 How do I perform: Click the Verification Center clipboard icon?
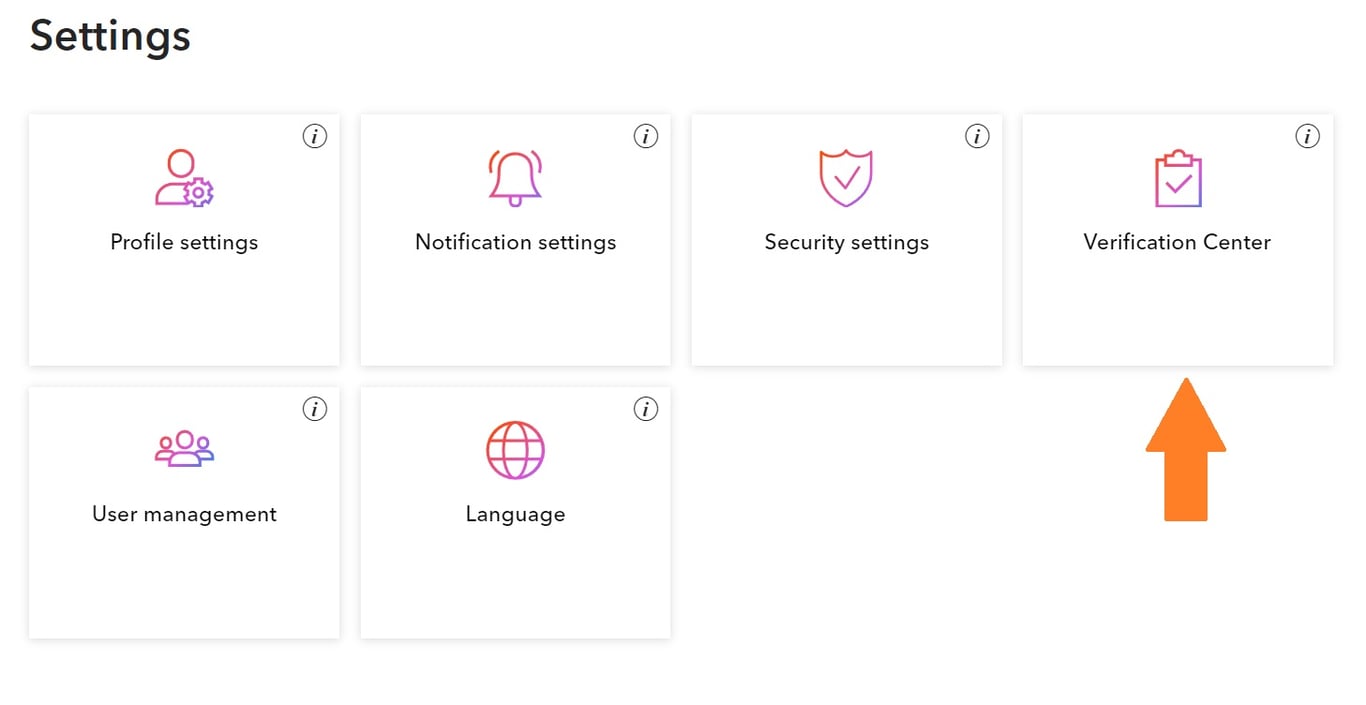pos(1177,177)
